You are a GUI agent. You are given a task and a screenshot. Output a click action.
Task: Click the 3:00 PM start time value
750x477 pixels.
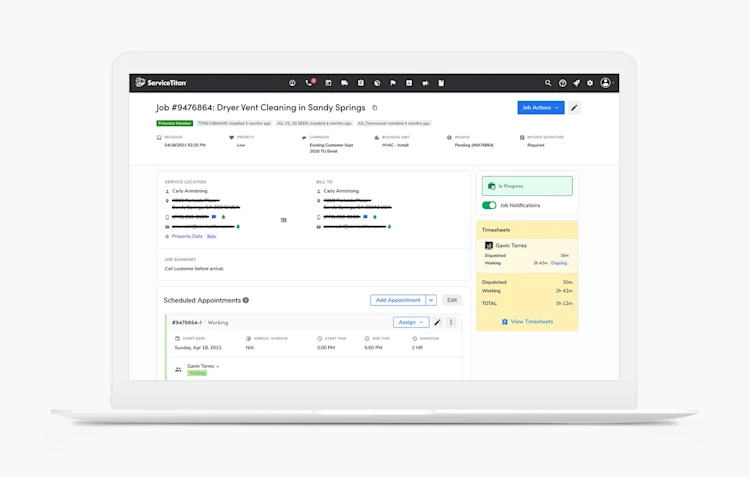click(x=326, y=348)
